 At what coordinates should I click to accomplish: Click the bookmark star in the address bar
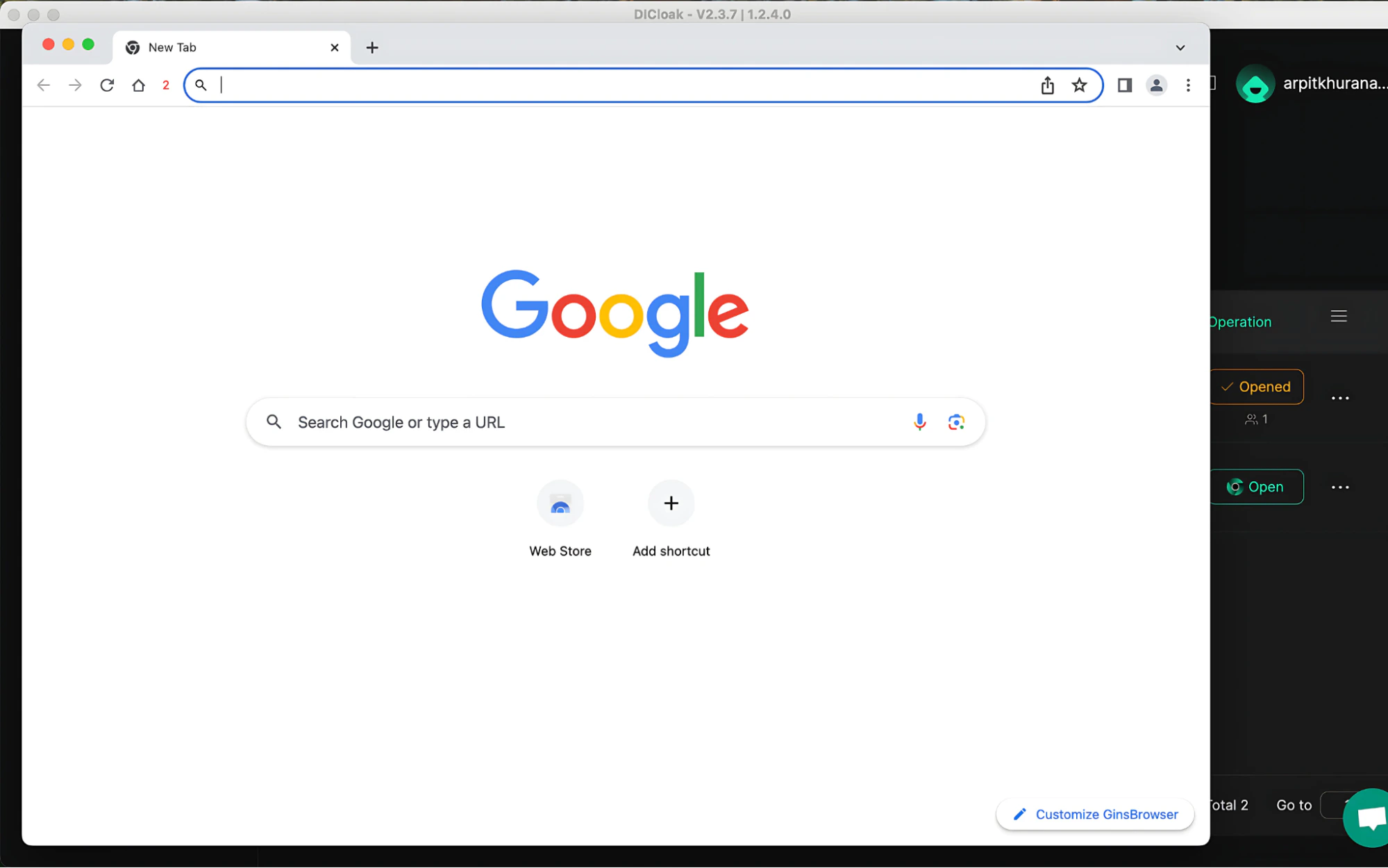click(1079, 85)
